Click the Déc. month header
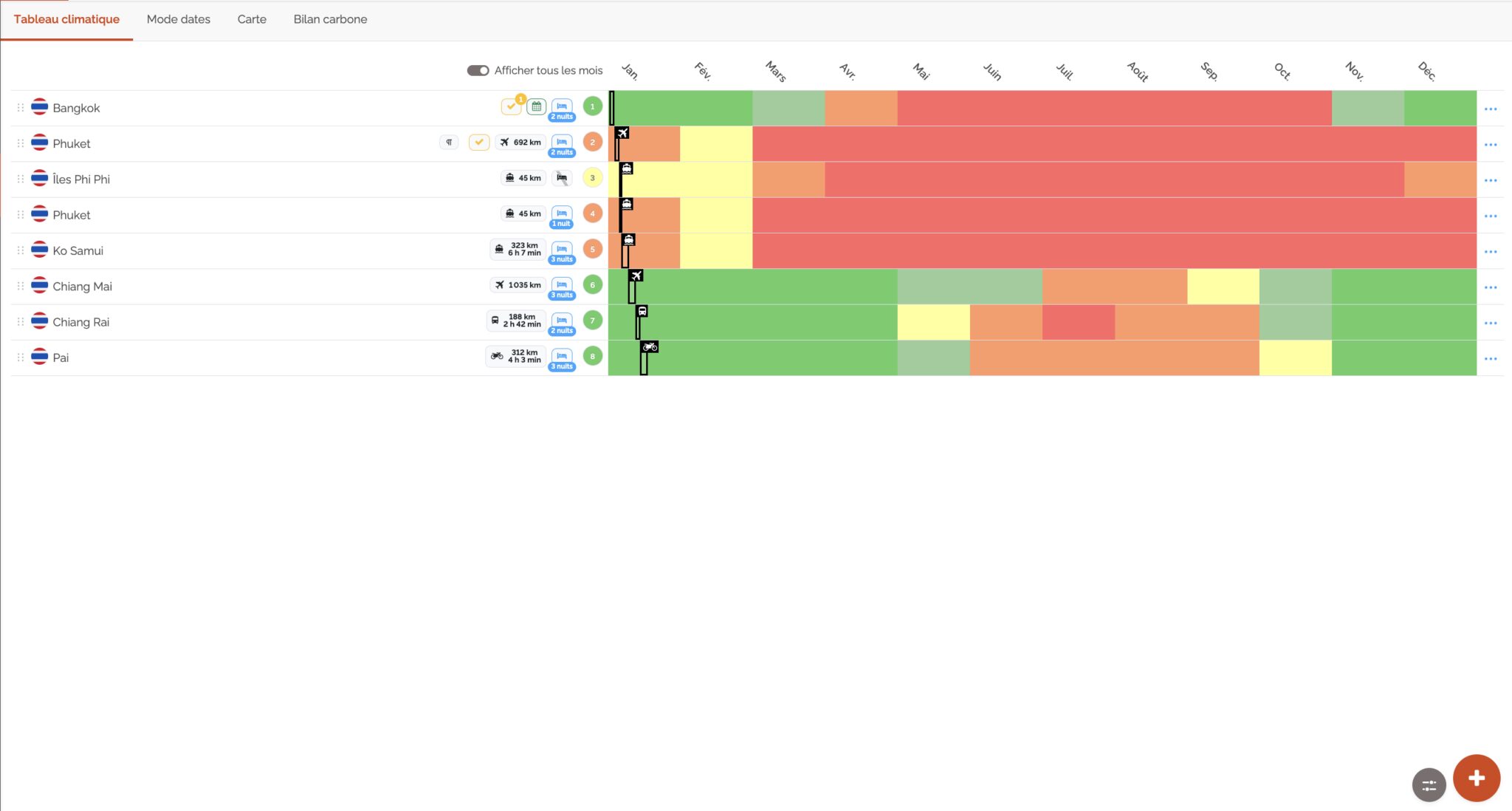The height and width of the screenshot is (811, 1512). tap(1427, 71)
